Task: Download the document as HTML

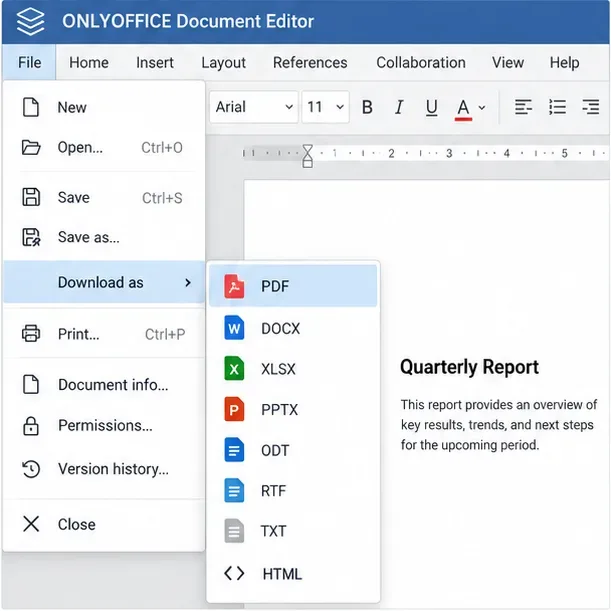Action: coord(293,574)
